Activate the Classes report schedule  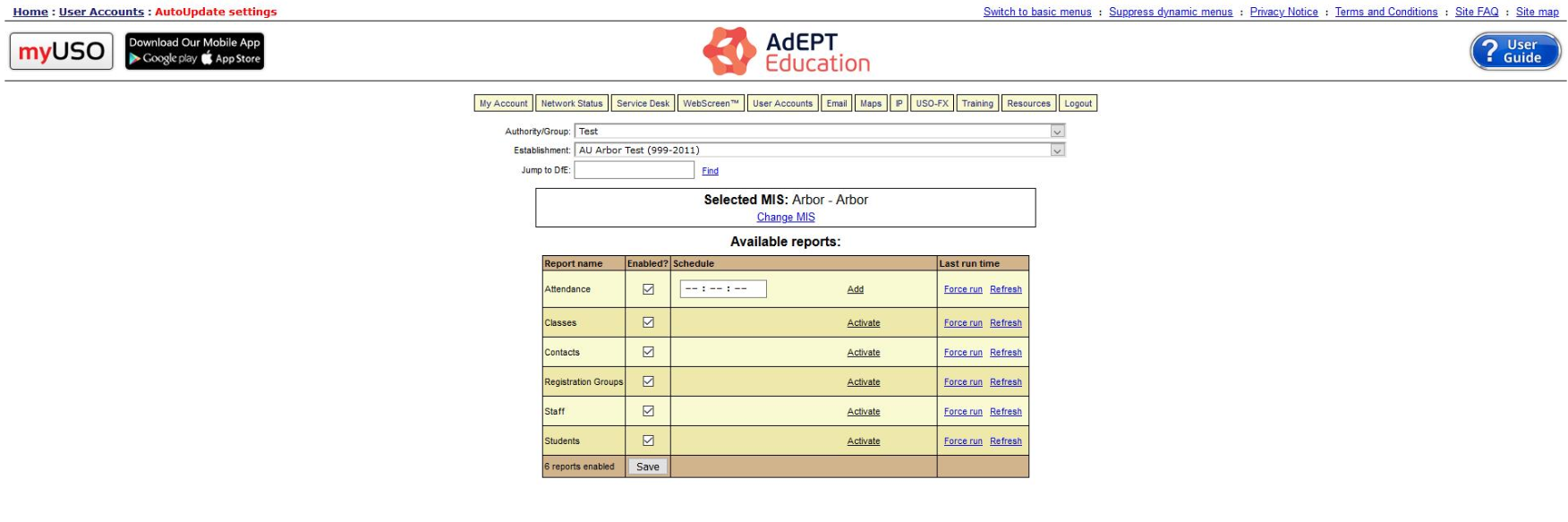click(864, 323)
